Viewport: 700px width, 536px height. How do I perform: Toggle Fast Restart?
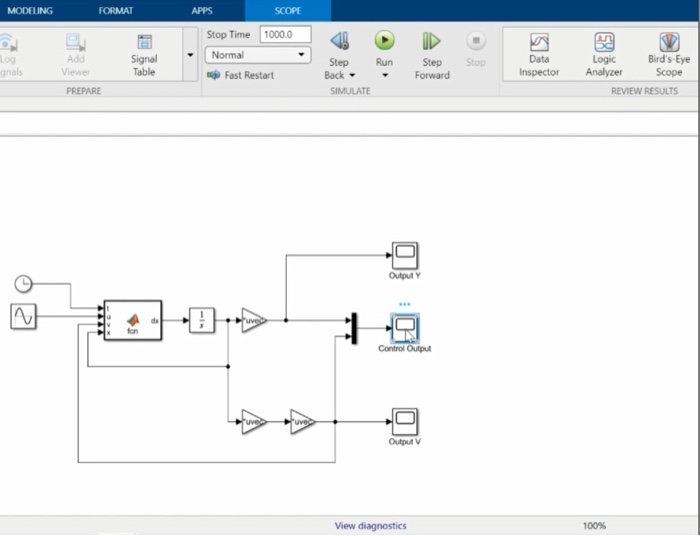(x=241, y=75)
